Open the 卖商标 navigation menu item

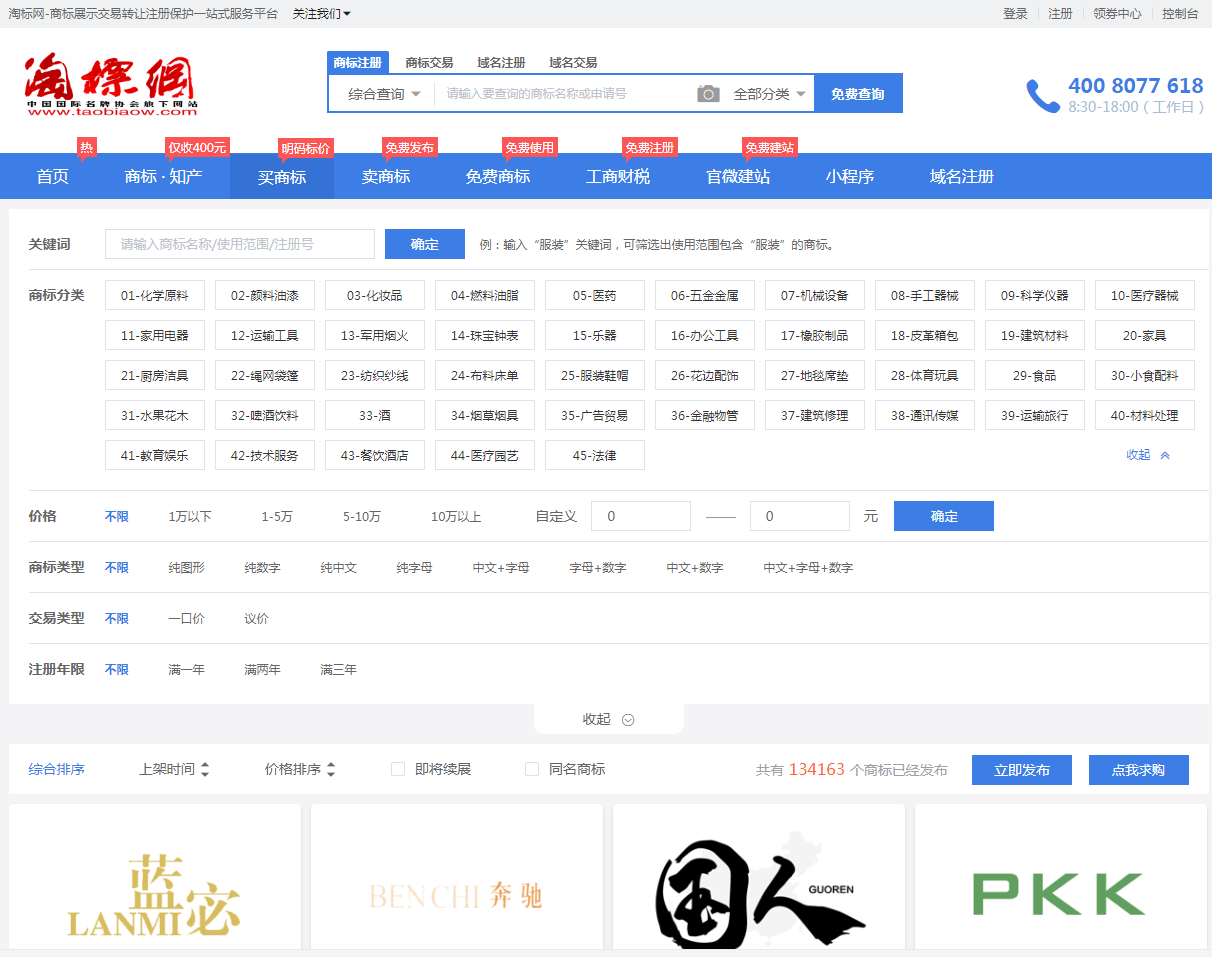[x=386, y=177]
